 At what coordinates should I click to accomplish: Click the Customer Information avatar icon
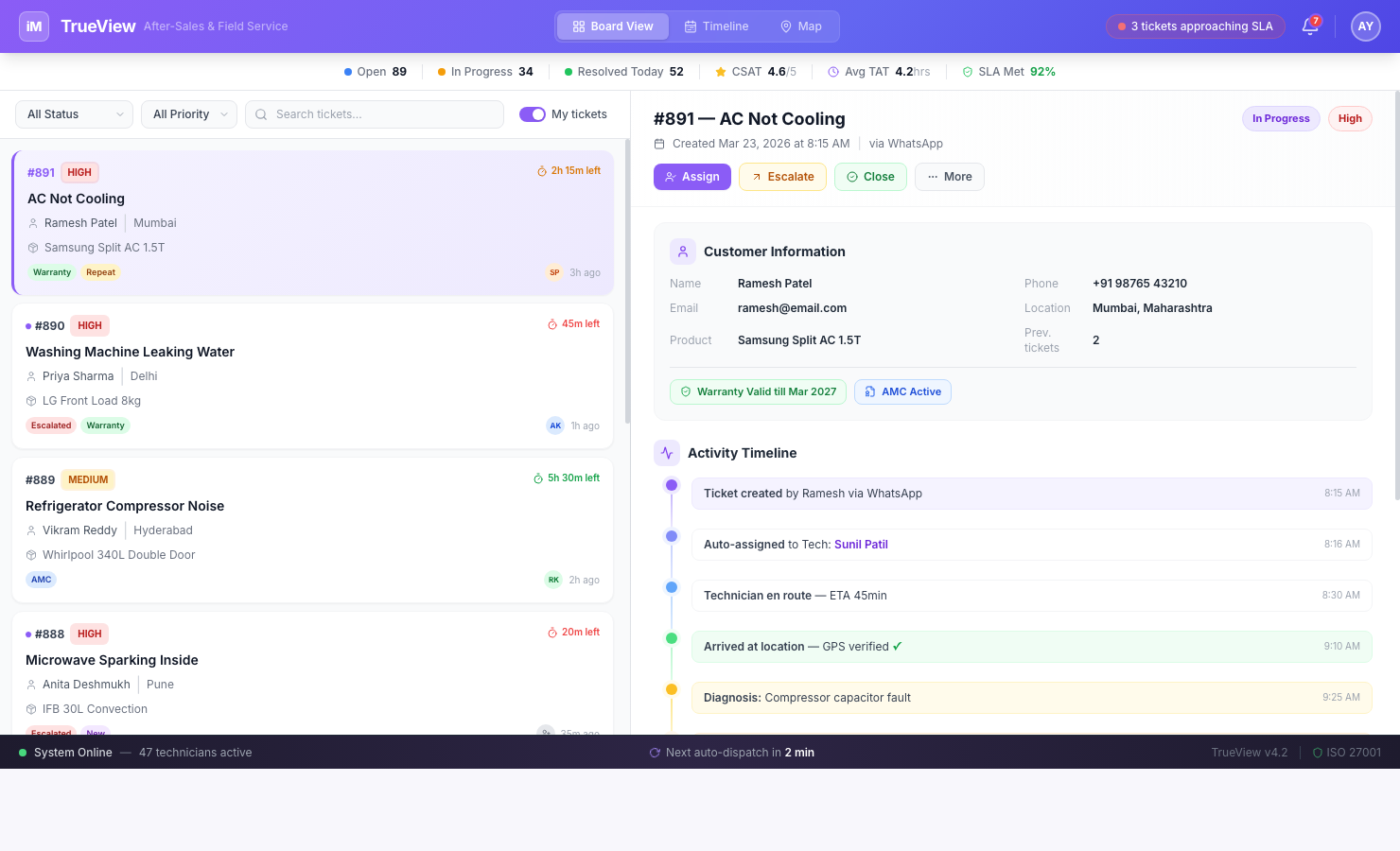pyautogui.click(x=683, y=251)
